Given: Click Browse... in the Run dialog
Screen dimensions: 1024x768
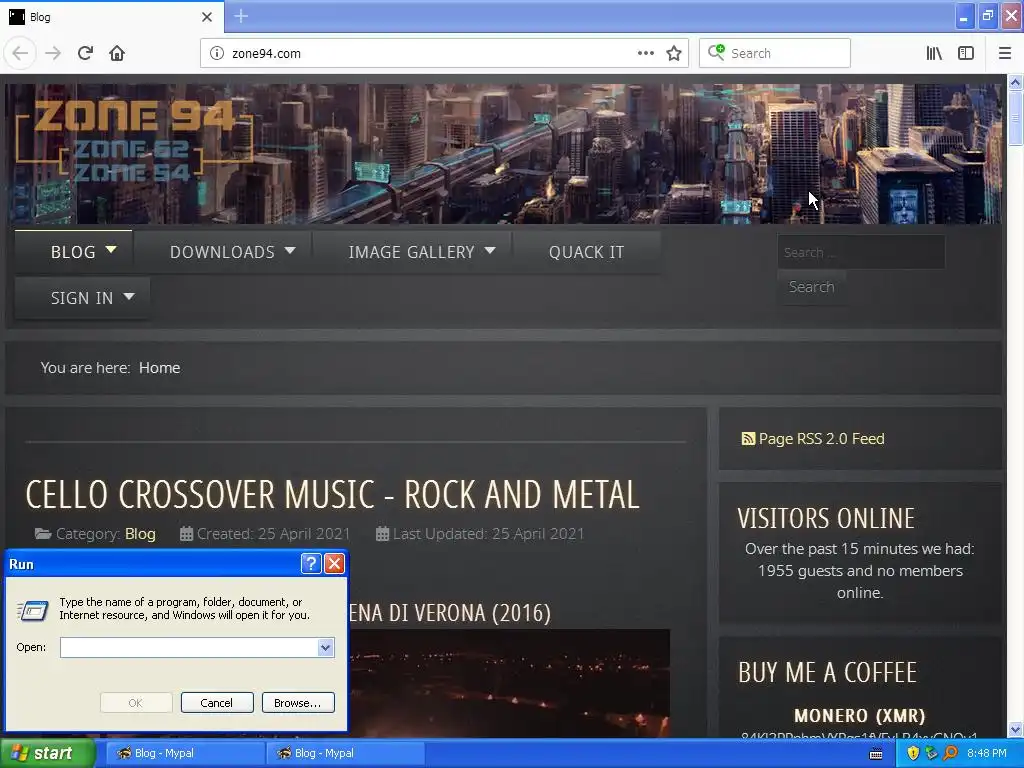Looking at the screenshot, I should point(298,703).
